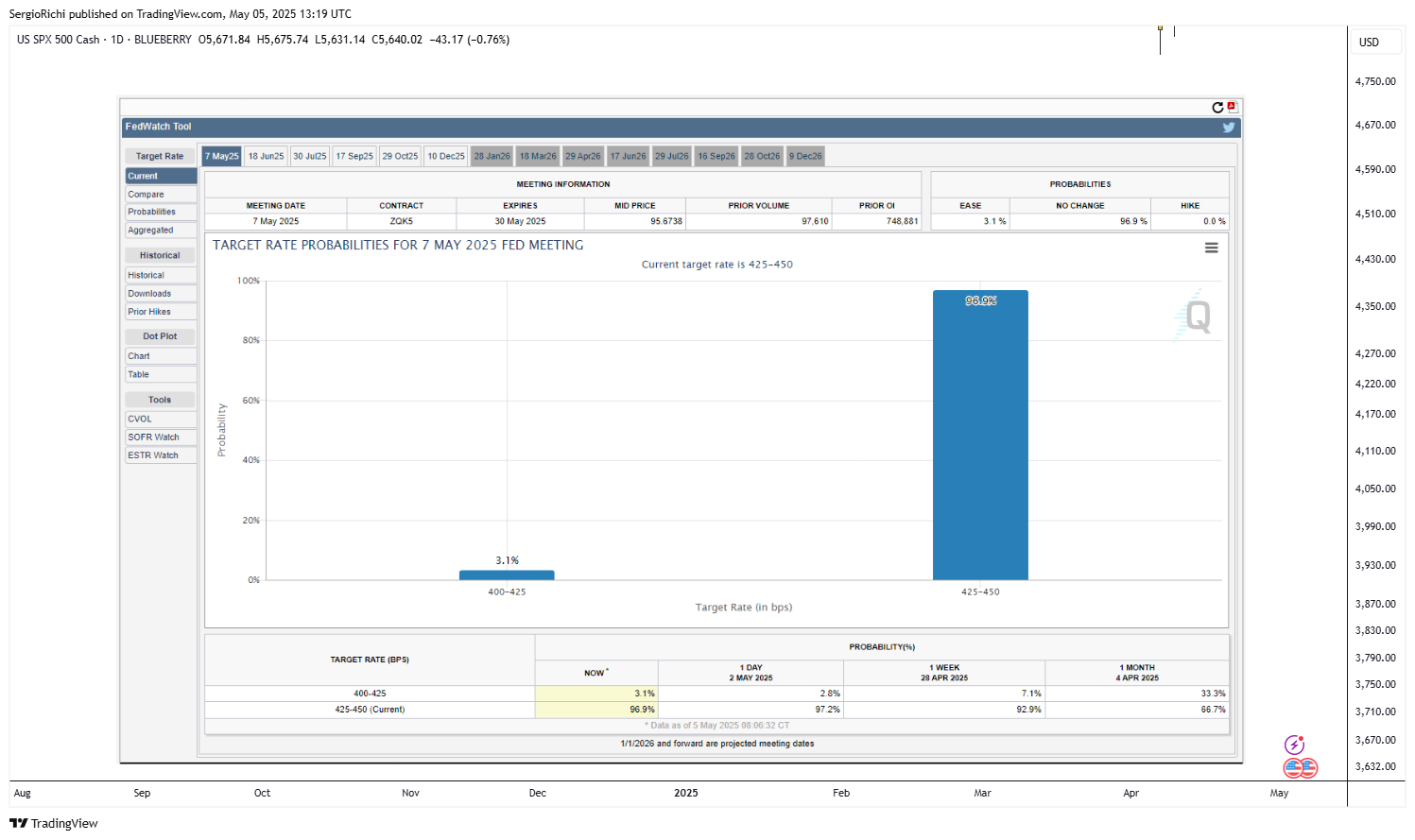1415x840 pixels.
Task: Open the Aggregated sidebar item
Action: coord(161,230)
